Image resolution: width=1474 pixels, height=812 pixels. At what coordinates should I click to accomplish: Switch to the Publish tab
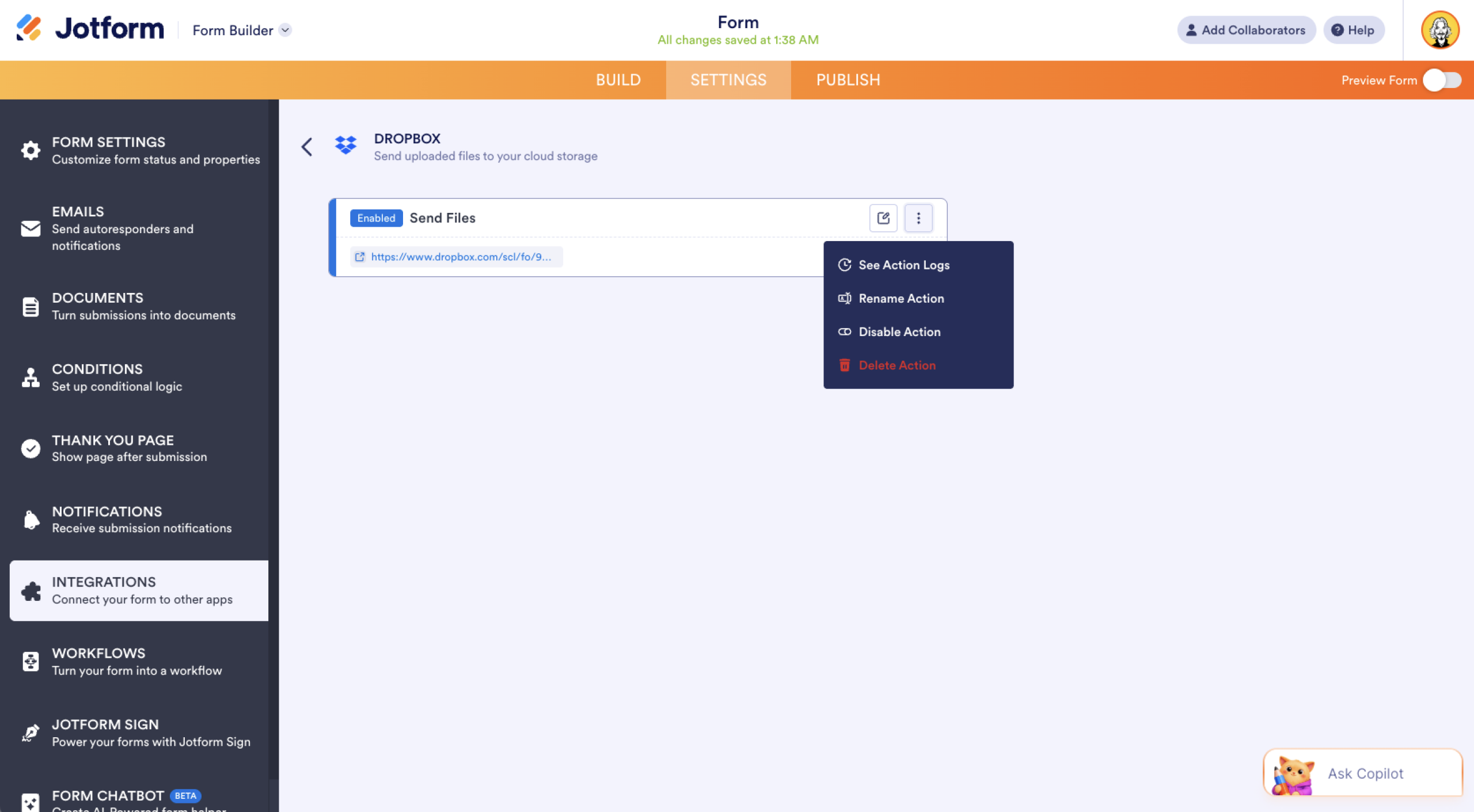click(x=848, y=79)
